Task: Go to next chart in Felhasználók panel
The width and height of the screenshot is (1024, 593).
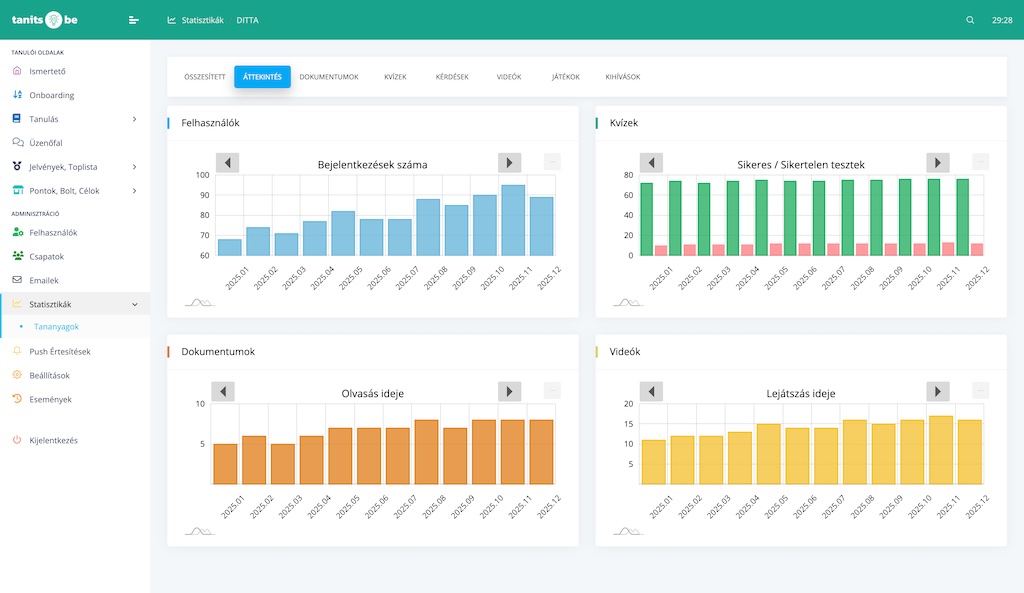Action: coord(510,163)
